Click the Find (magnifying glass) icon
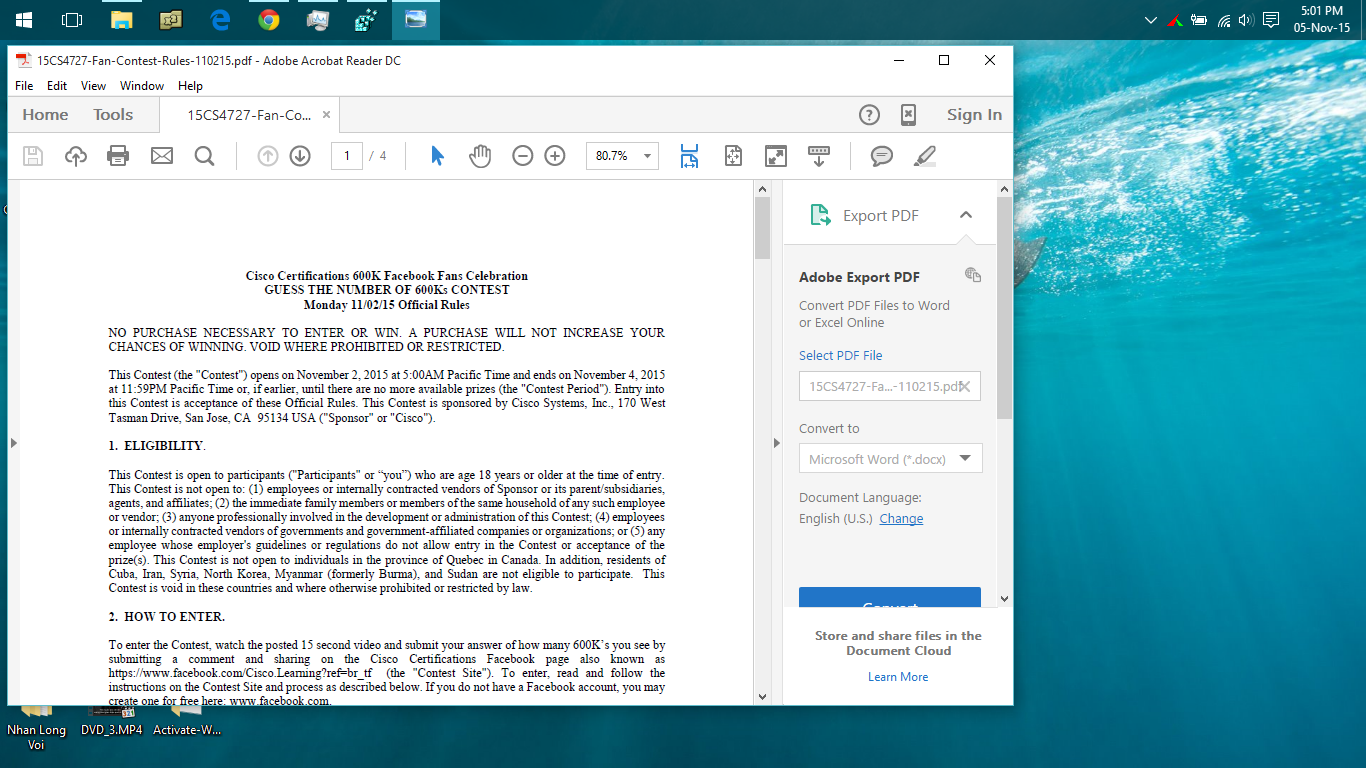This screenshot has width=1366, height=768. pyautogui.click(x=204, y=156)
